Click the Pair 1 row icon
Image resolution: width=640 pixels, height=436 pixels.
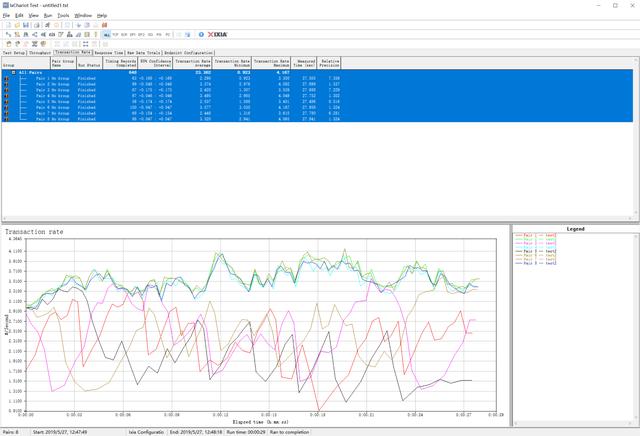[7, 77]
